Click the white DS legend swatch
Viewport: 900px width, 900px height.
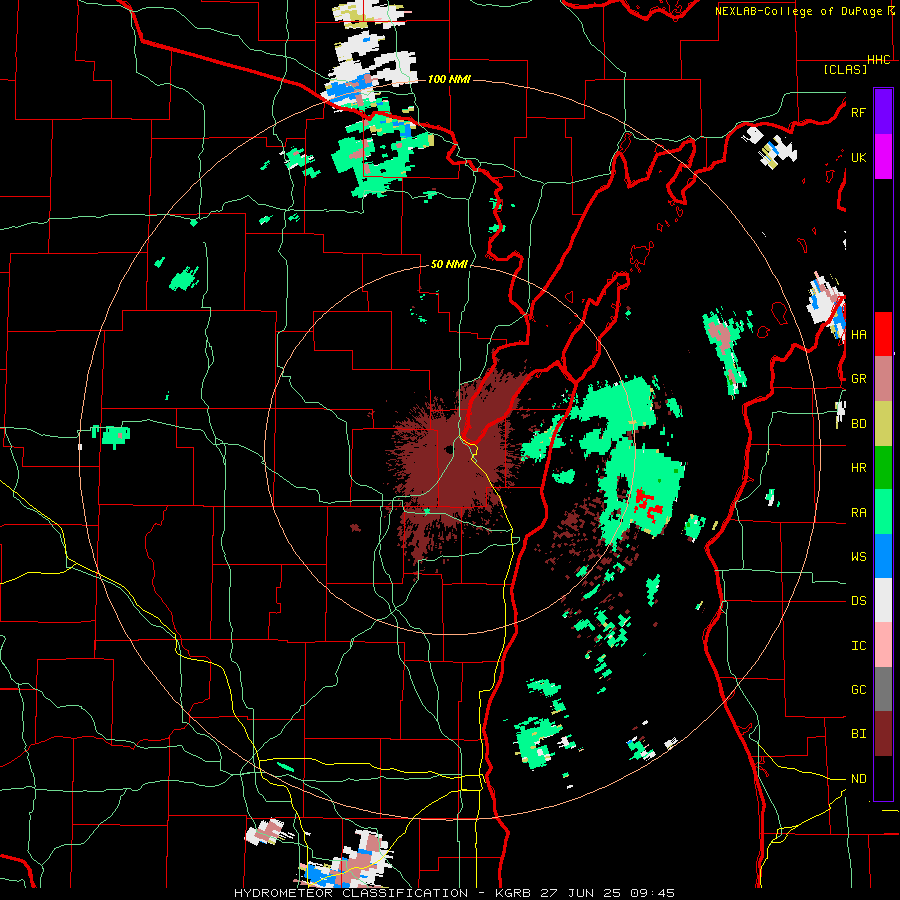pos(883,600)
